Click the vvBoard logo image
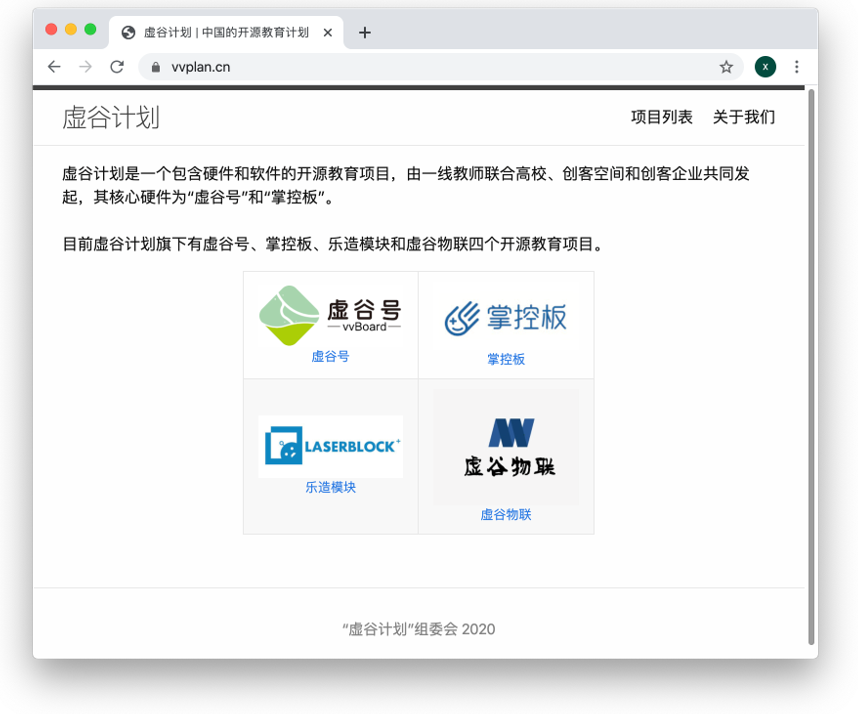The width and height of the screenshot is (858, 714). pos(330,315)
